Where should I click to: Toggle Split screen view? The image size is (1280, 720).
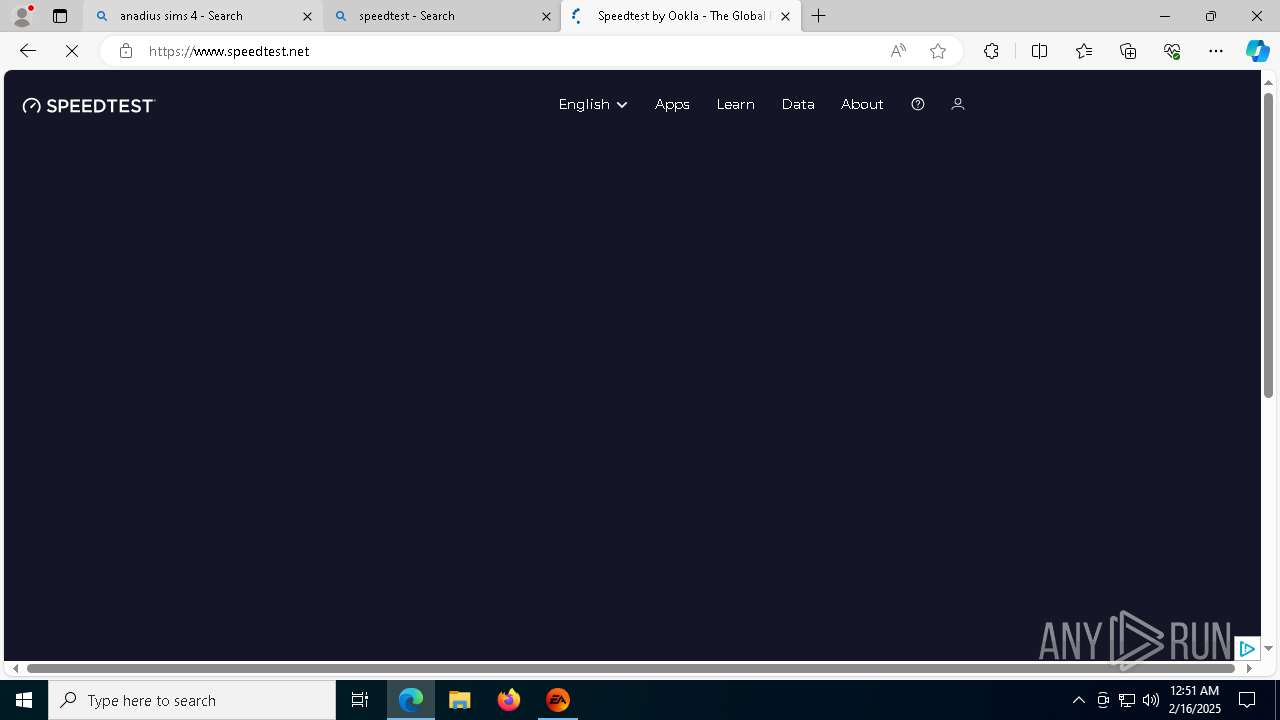1039,51
